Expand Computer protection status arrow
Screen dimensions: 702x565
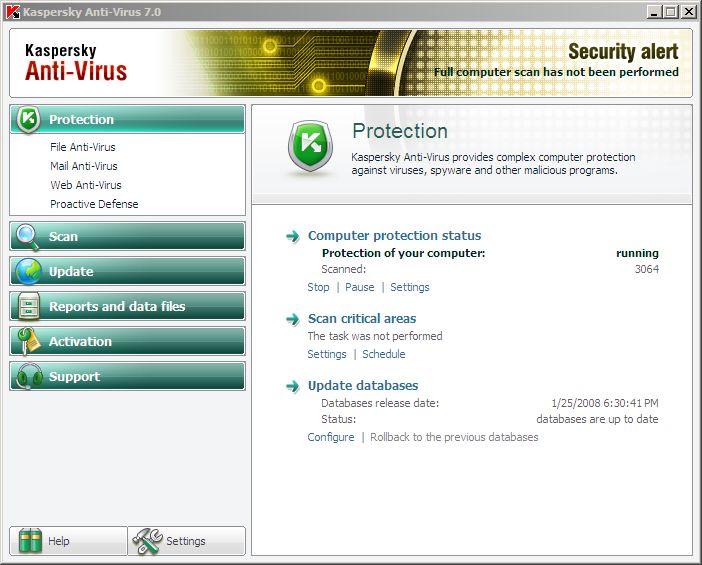pyautogui.click(x=293, y=236)
